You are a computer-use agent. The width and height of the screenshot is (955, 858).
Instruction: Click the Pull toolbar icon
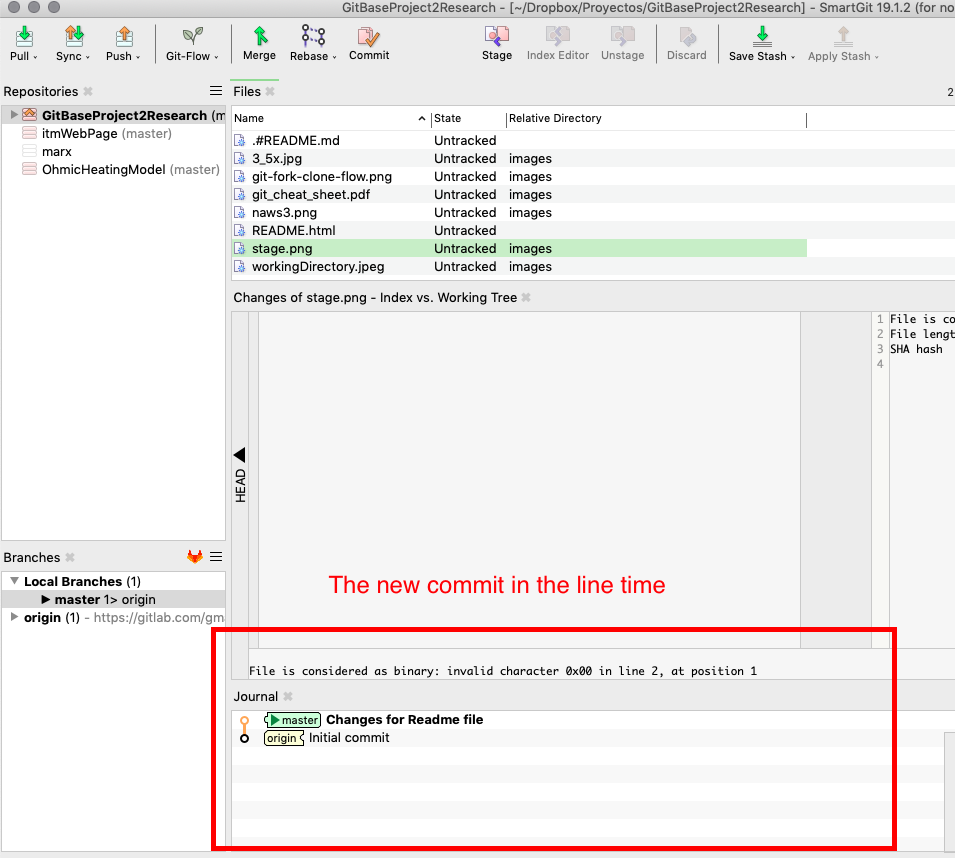24,38
